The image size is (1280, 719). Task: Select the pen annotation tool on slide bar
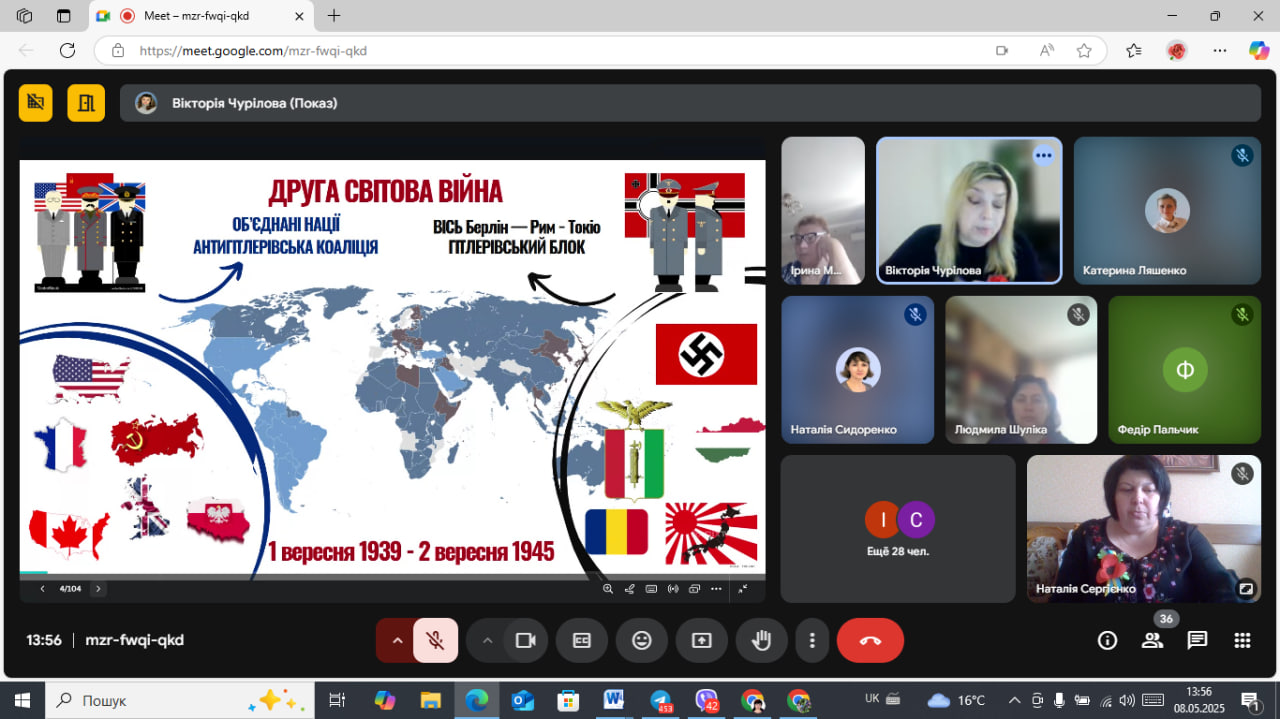(x=630, y=589)
